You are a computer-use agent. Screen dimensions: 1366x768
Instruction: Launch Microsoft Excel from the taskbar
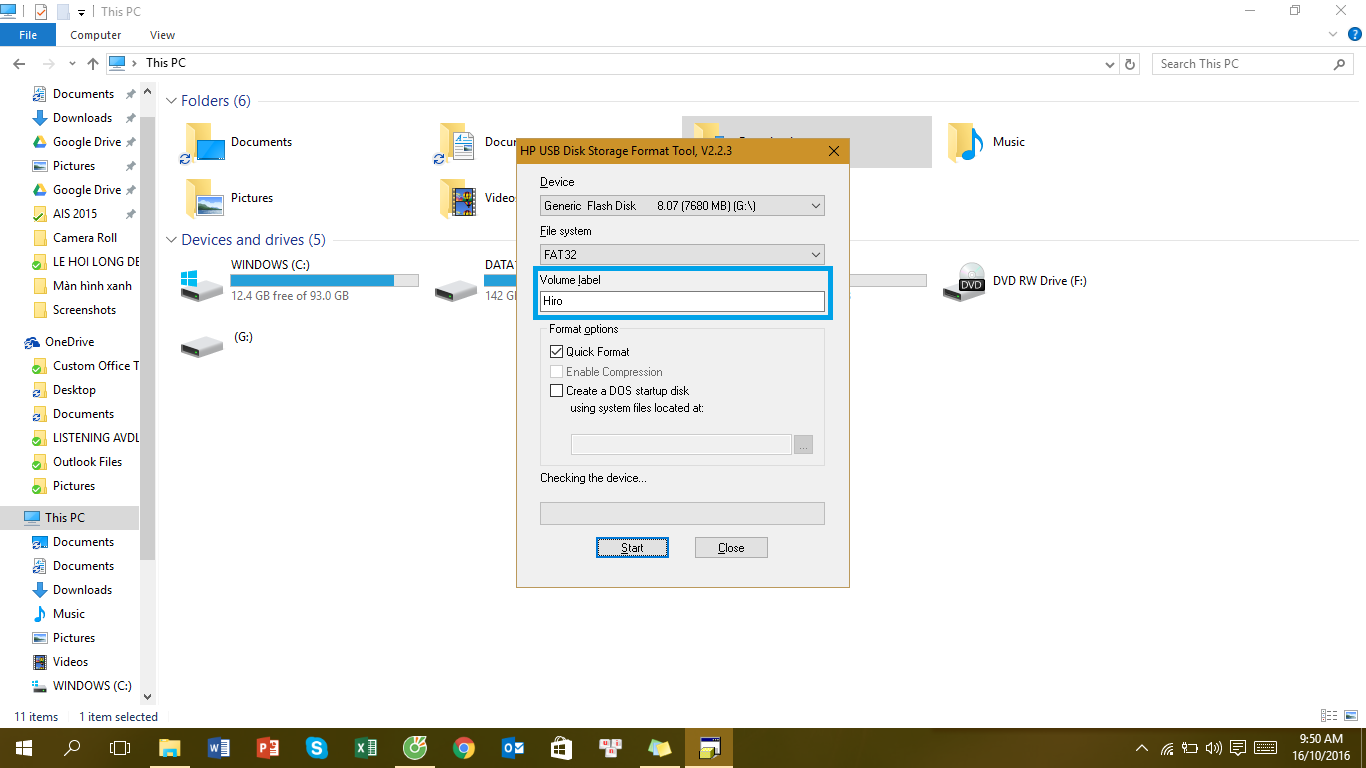366,747
